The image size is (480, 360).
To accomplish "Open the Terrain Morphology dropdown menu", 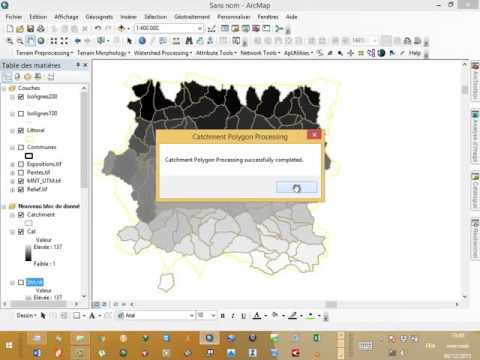I will pos(103,53).
